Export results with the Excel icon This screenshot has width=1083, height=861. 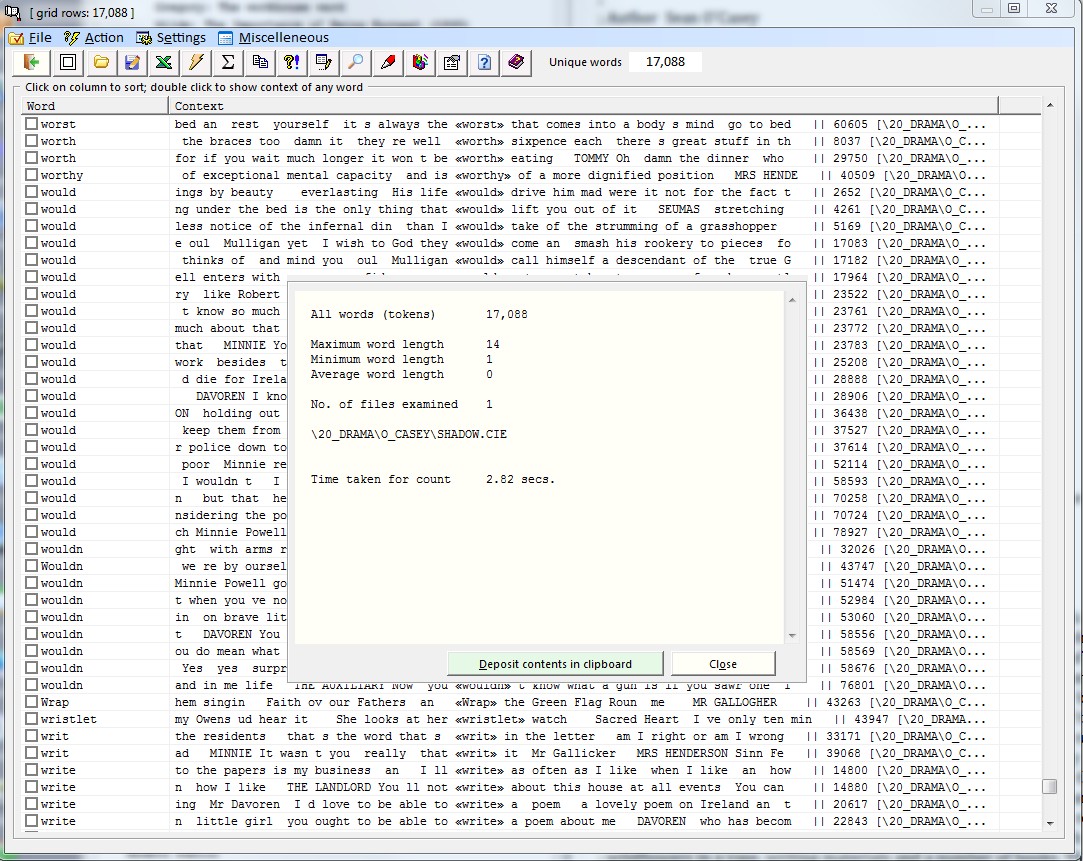point(164,62)
